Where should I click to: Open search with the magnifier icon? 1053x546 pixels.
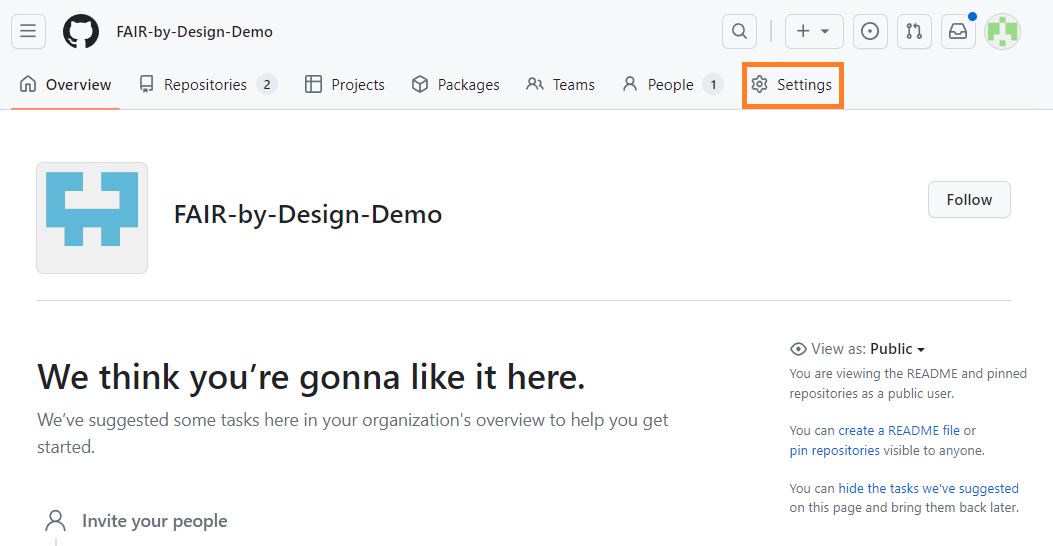tap(739, 32)
